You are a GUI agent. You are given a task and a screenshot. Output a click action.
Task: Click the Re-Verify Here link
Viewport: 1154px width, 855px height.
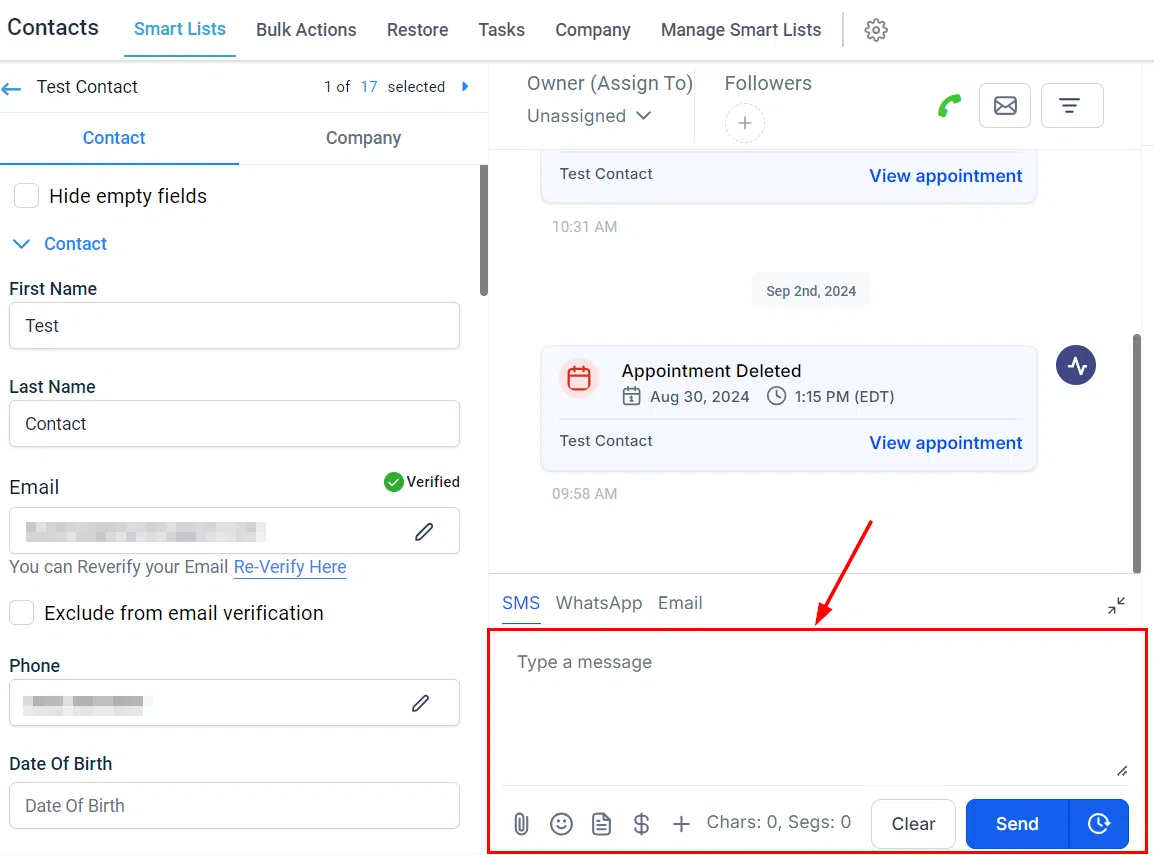click(x=290, y=567)
